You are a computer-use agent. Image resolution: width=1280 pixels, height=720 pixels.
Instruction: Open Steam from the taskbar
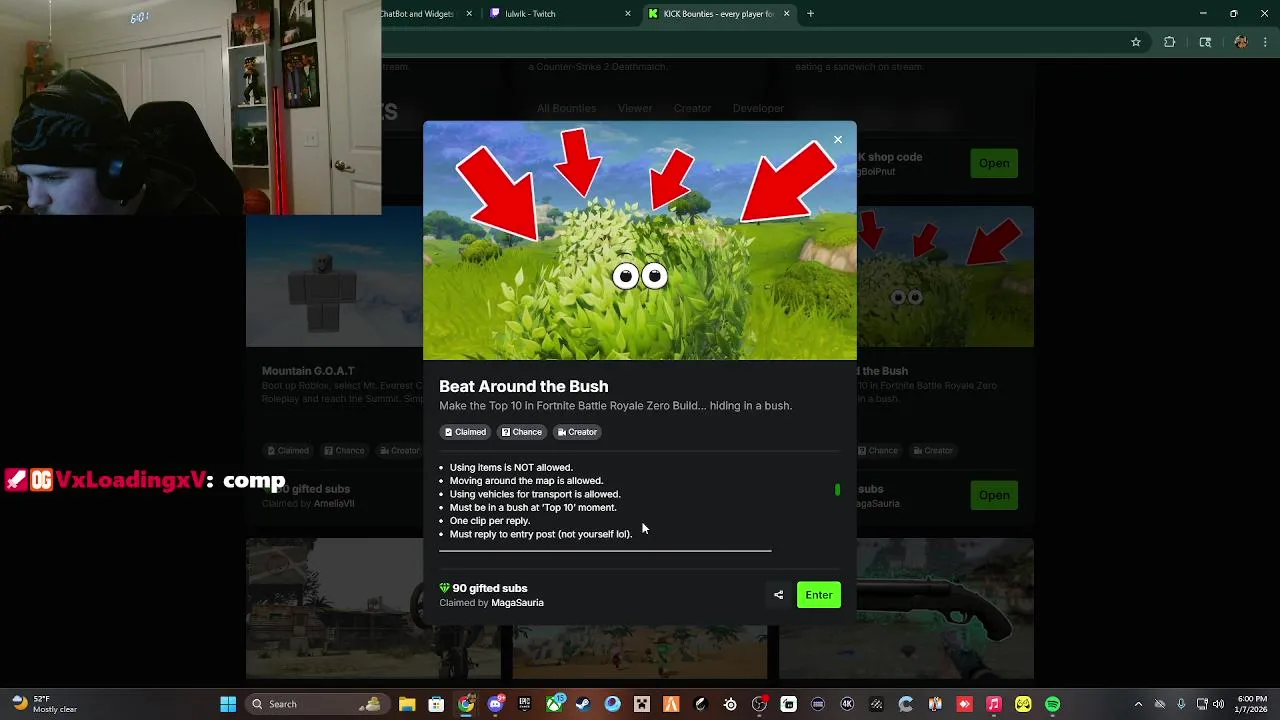point(583,704)
